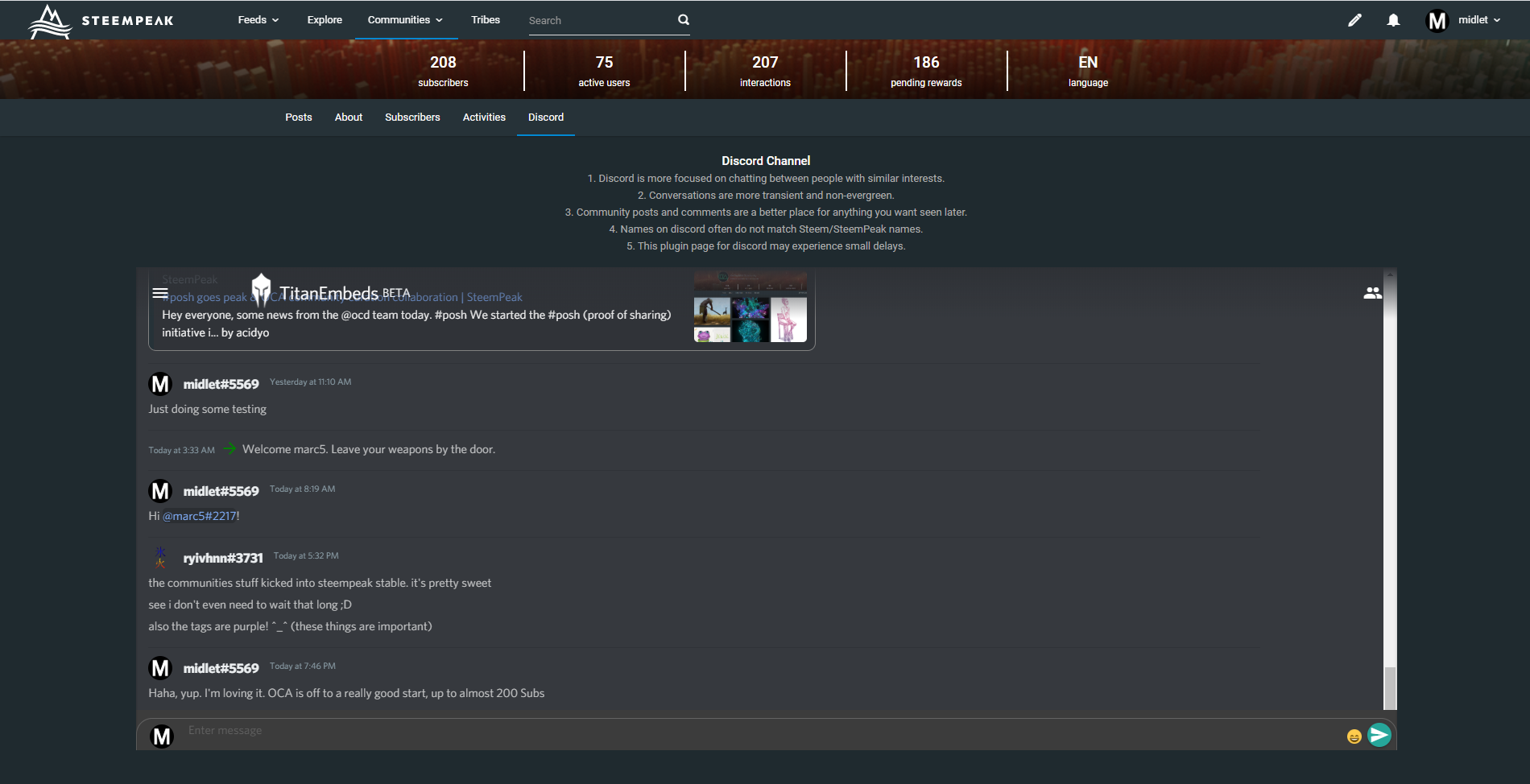Click the avatar beside message input
Image resolution: width=1530 pixels, height=784 pixels.
point(162,736)
